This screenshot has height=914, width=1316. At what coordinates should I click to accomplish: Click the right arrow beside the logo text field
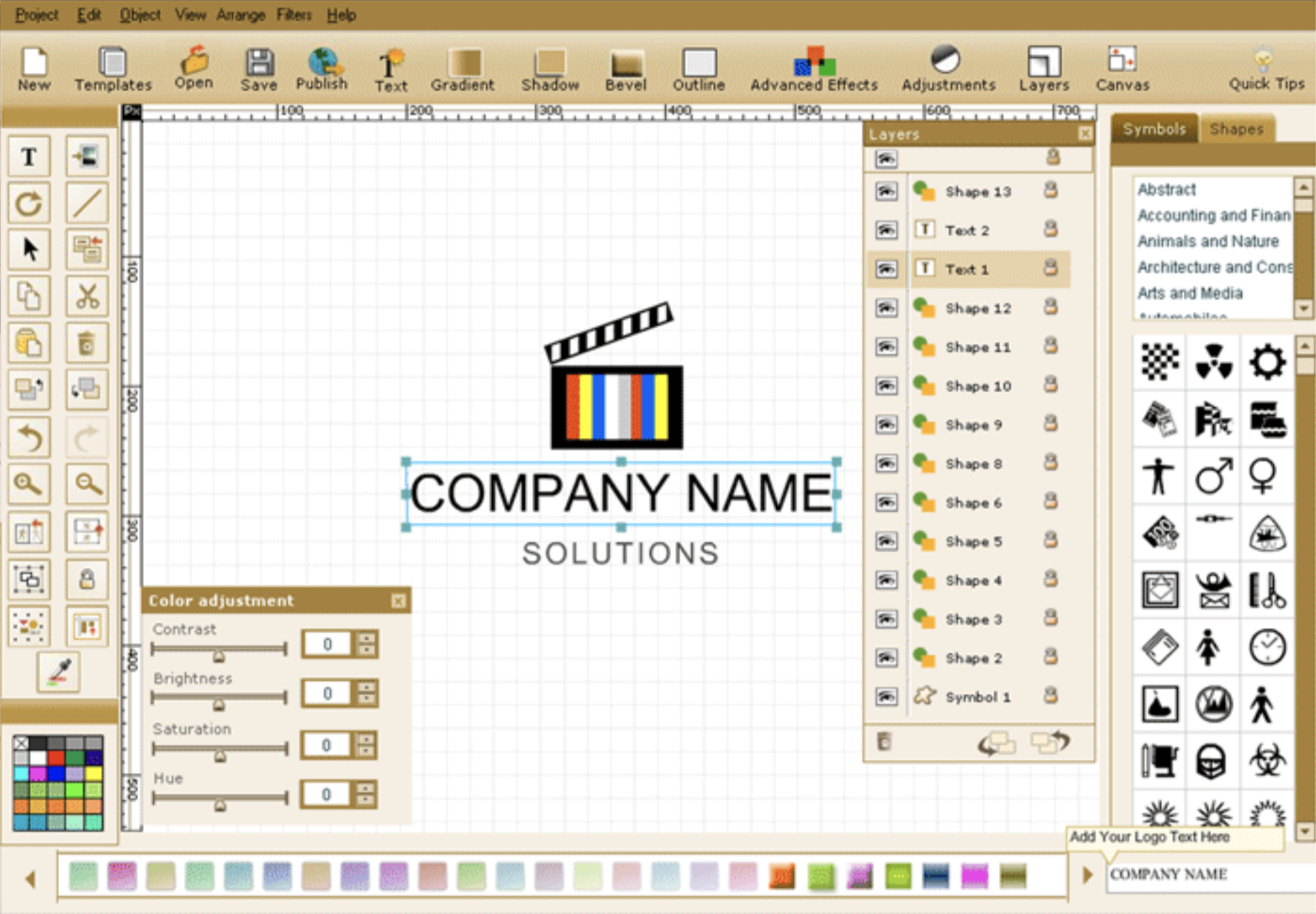(1087, 876)
